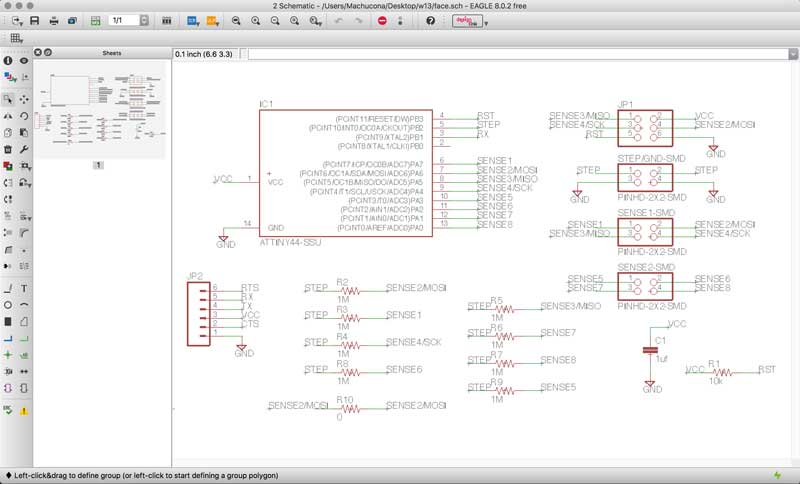Run the ERC check tool

click(8, 410)
